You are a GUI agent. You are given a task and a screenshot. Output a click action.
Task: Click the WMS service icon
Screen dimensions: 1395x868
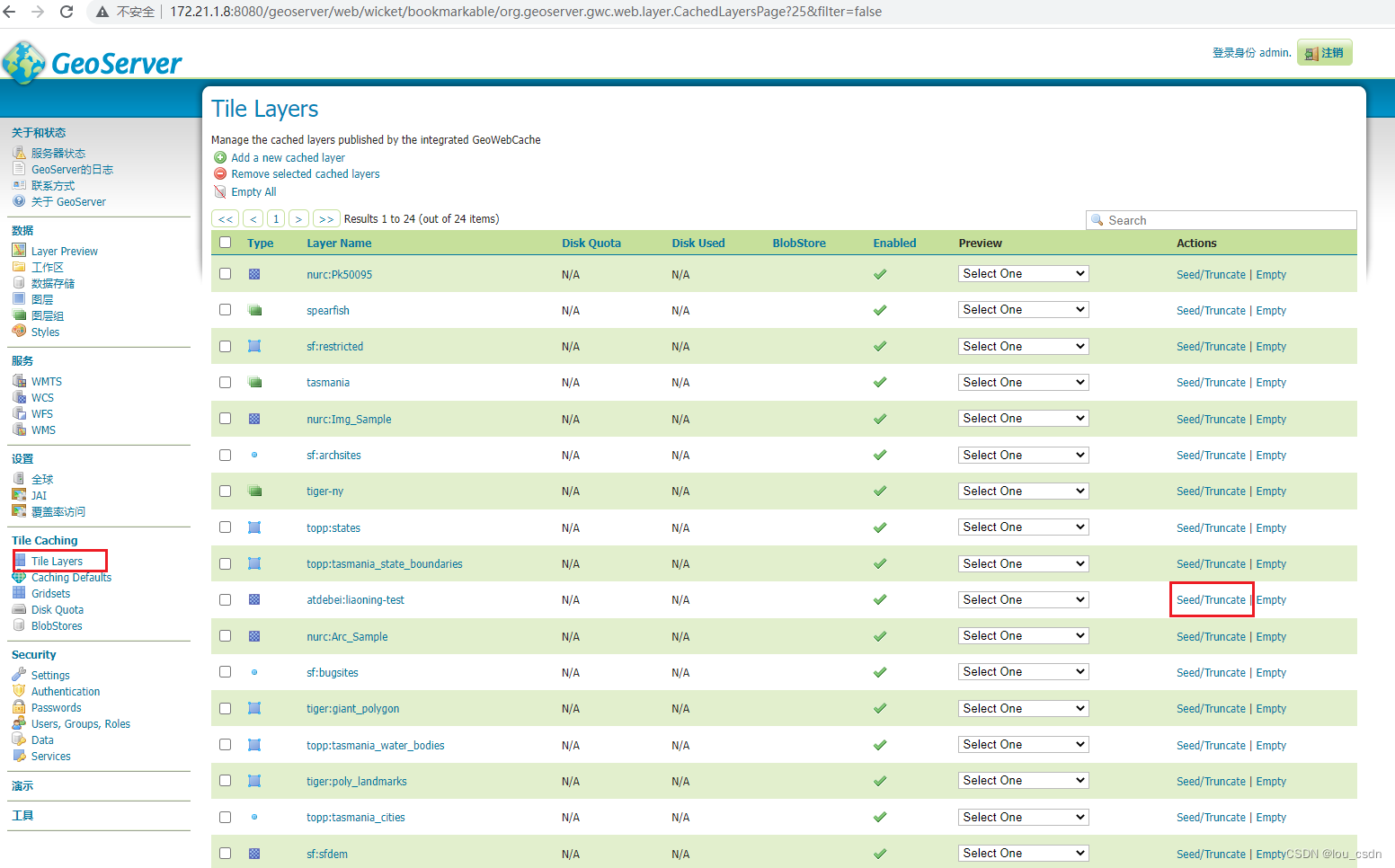pyautogui.click(x=19, y=429)
